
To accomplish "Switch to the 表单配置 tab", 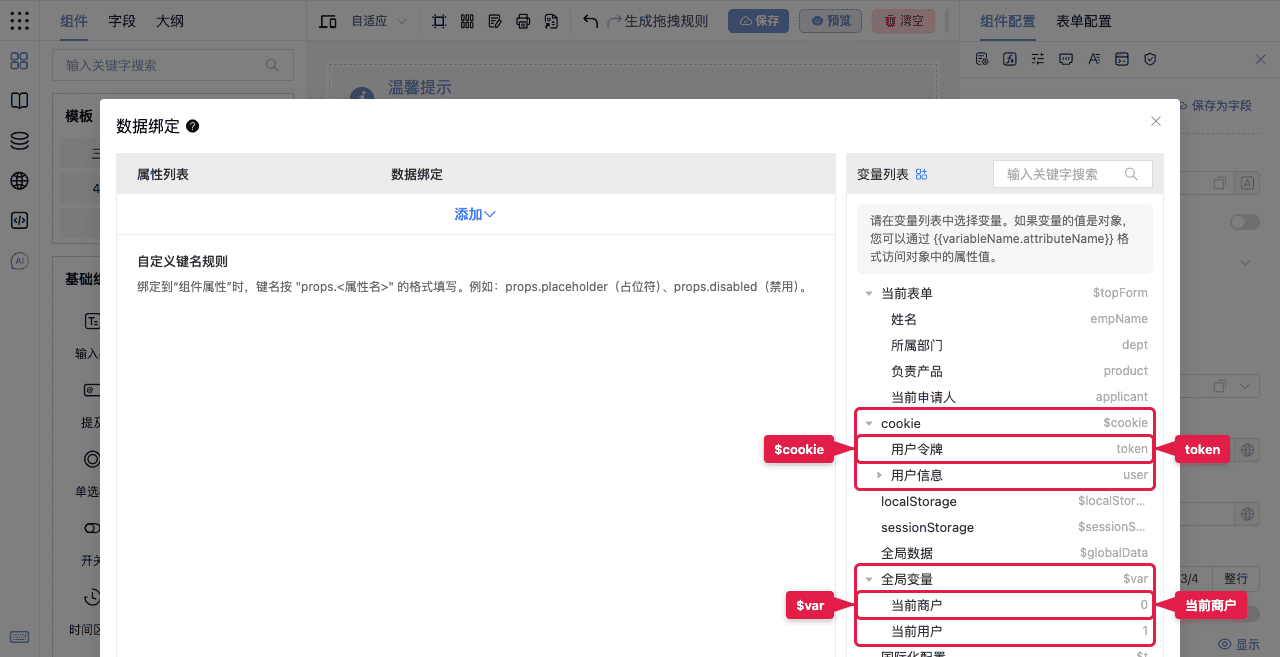I will [x=1083, y=21].
